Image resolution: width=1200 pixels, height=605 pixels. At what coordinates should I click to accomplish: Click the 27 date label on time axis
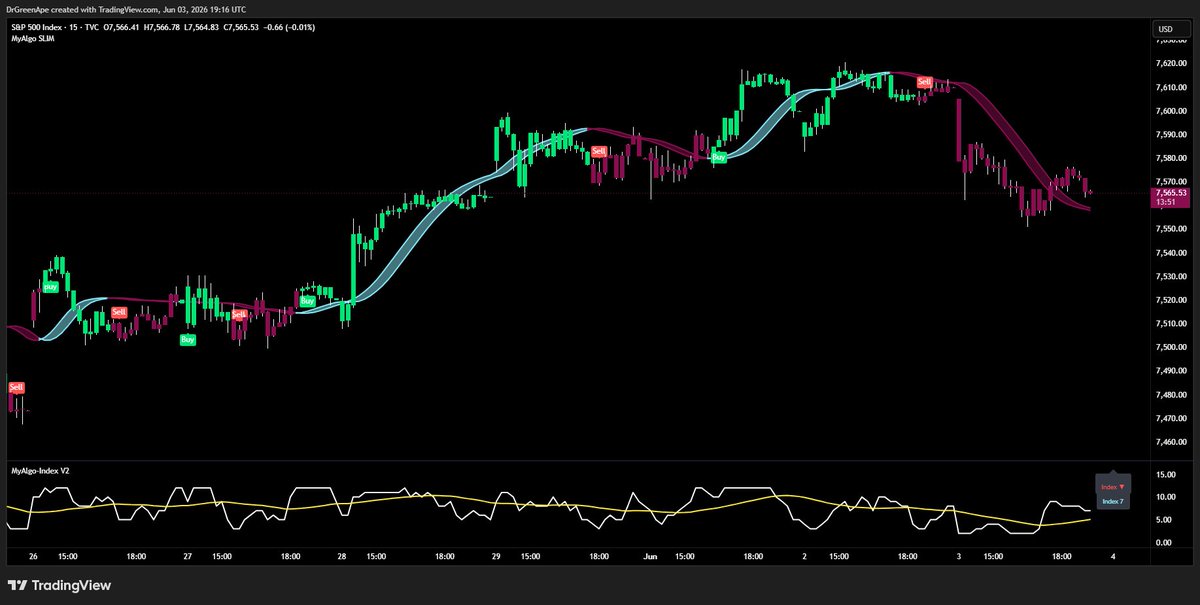(x=187, y=556)
